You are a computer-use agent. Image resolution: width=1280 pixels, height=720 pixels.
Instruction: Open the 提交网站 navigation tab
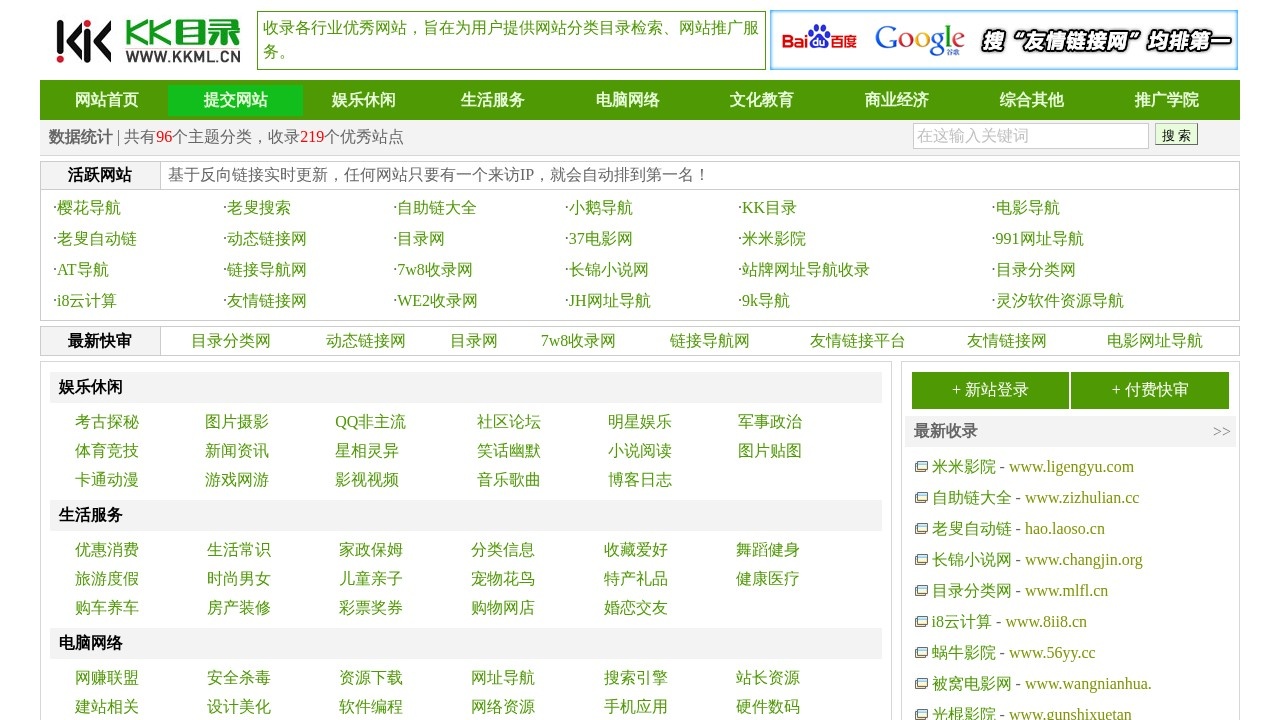coord(235,100)
